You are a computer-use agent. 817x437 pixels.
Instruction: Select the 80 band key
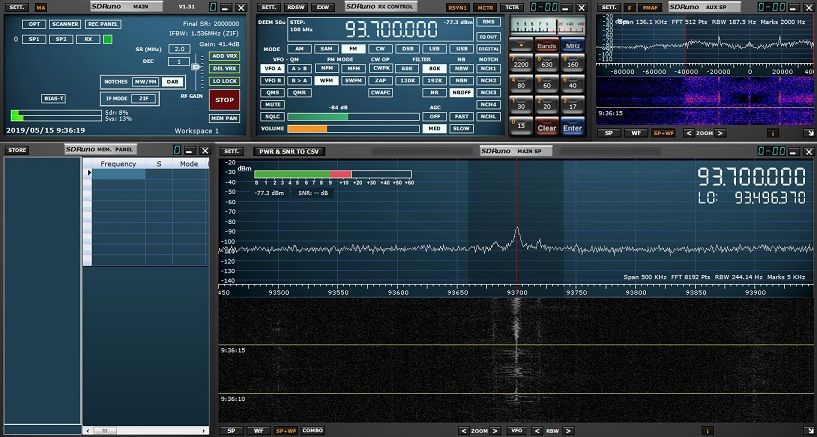coord(521,85)
